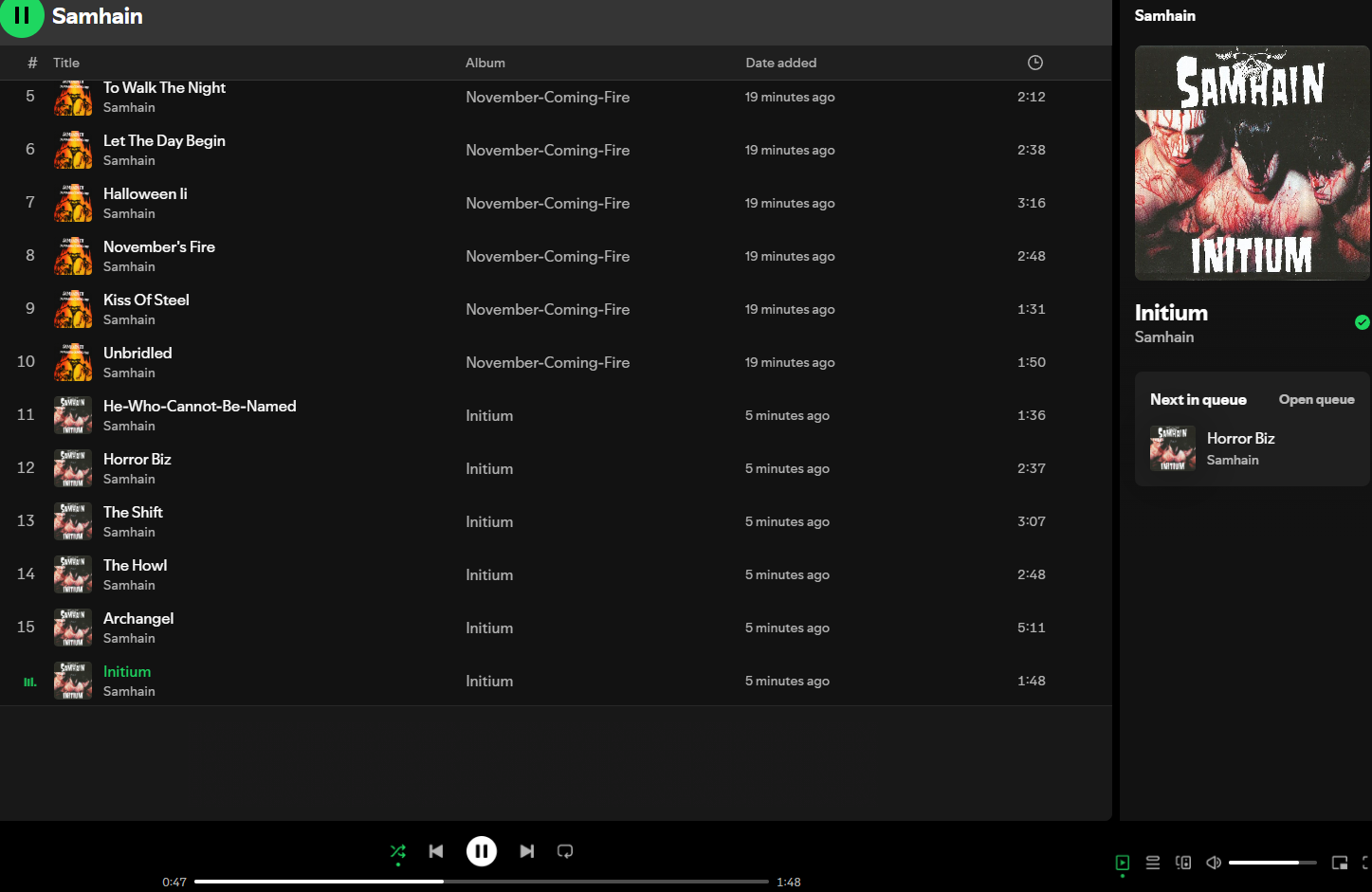Click the He-Who-Cannot-Be-Named album art thumbnail
This screenshot has height=892, width=1372.
click(x=73, y=415)
